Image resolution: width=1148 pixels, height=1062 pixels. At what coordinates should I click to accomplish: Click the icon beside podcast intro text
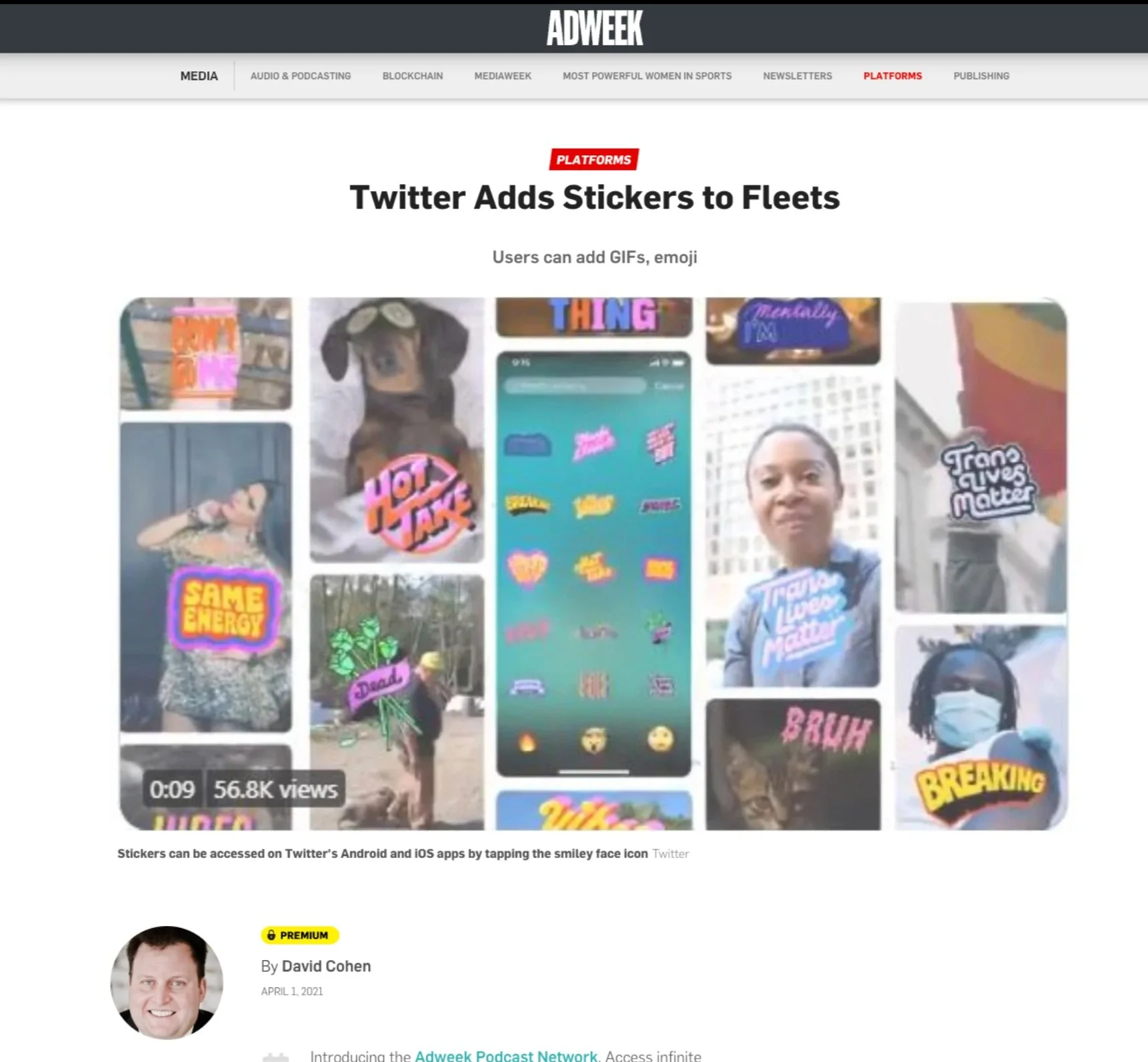(x=275, y=1057)
